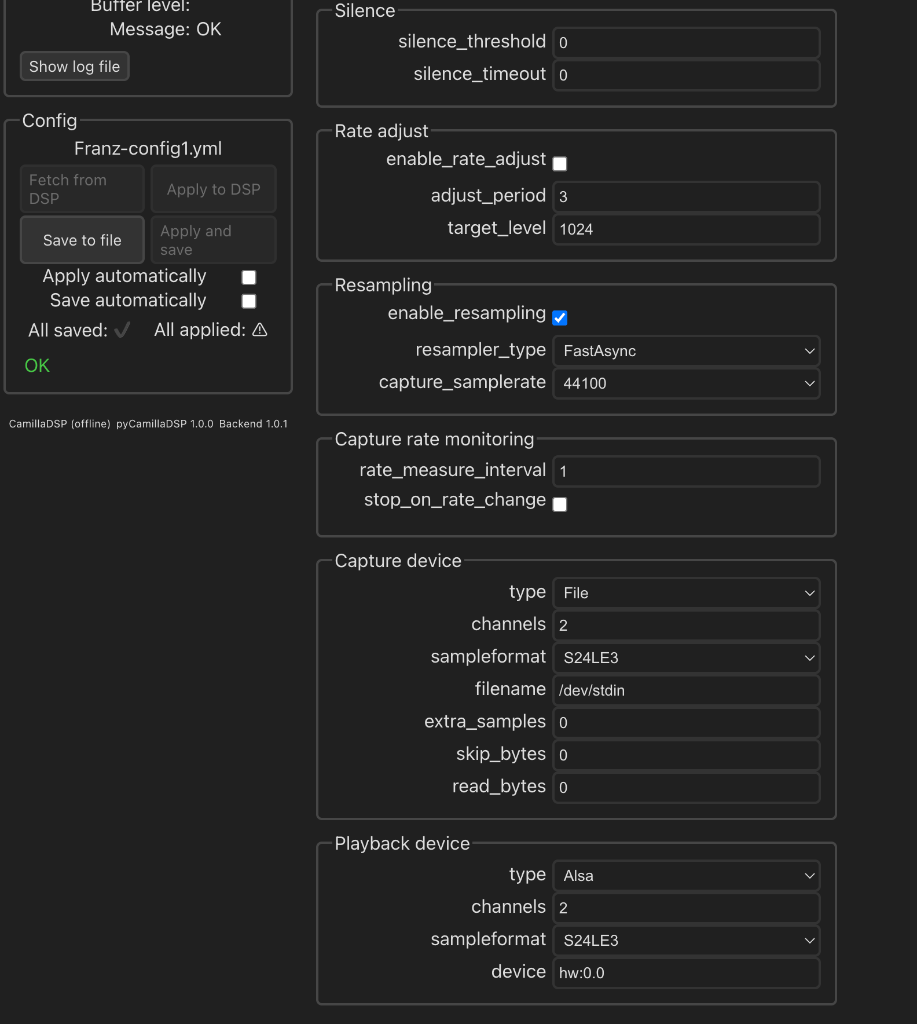
Task: Click the target_level input field
Action: coord(686,229)
